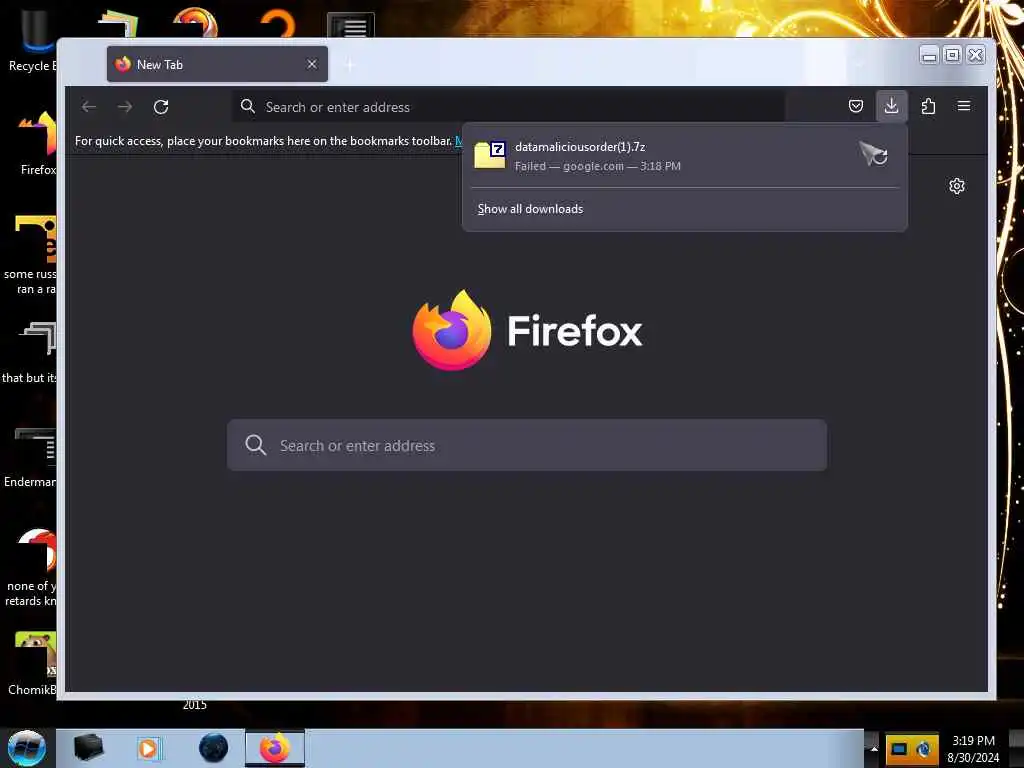This screenshot has width=1024, height=768.
Task: Go back with the left arrow
Action: click(89, 106)
